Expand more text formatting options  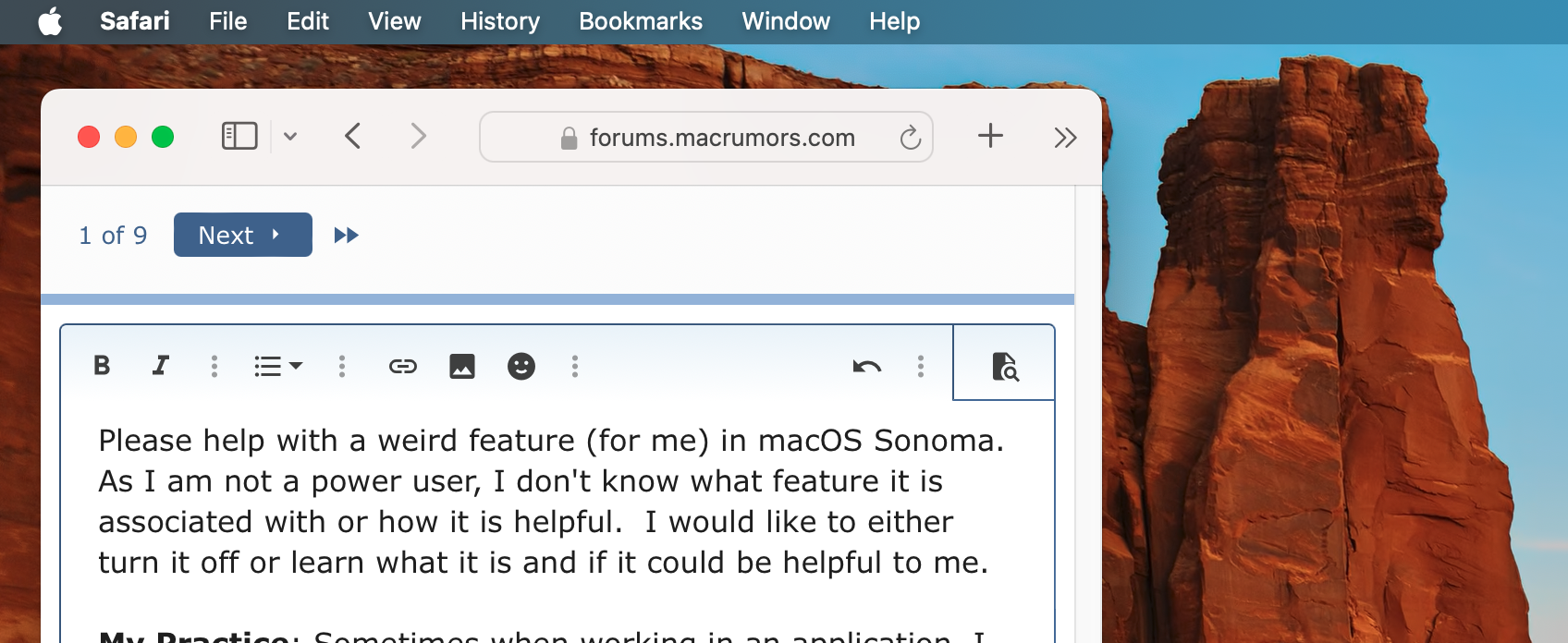214,367
